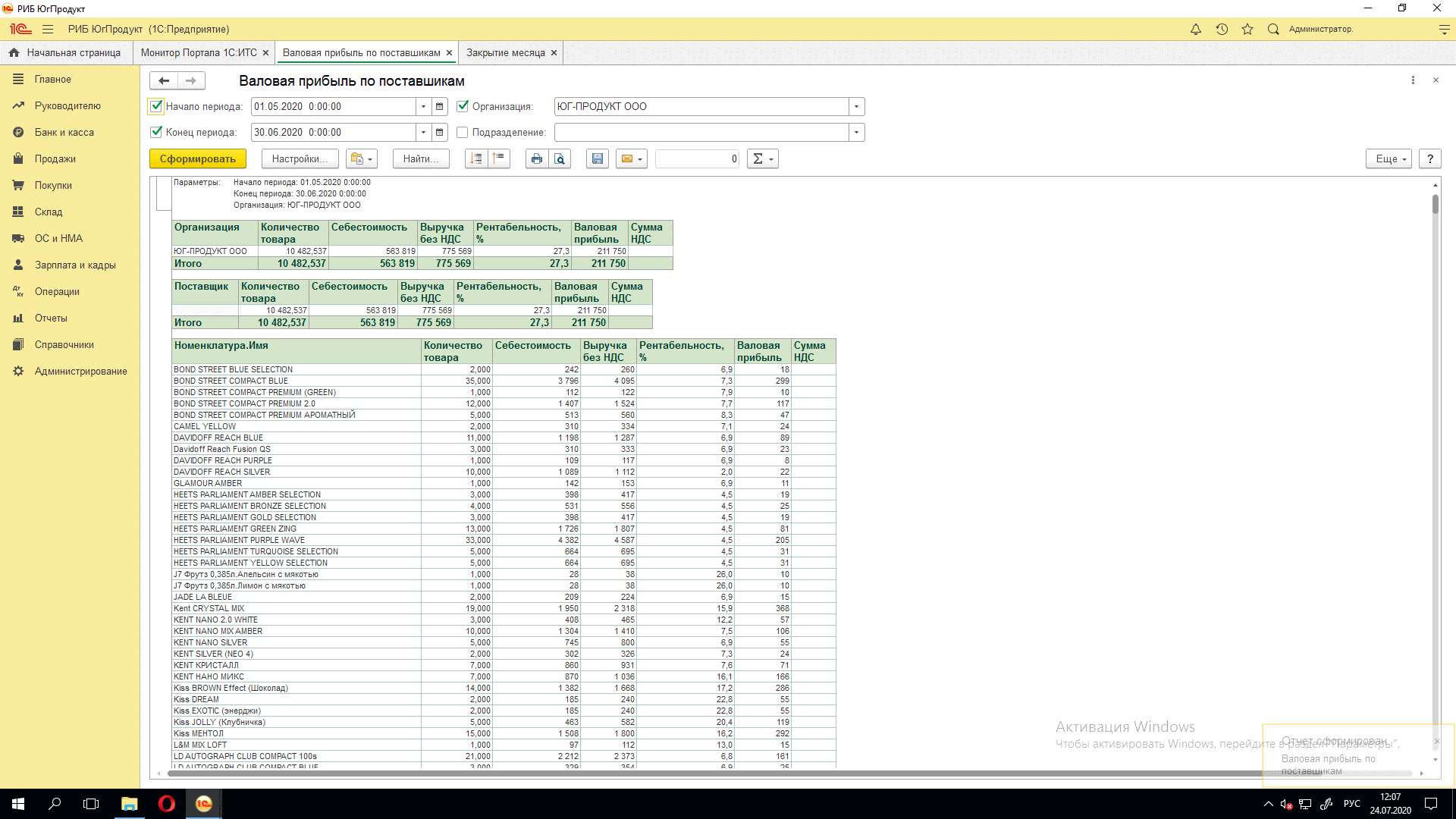Switch to Закрытие месяца tab
This screenshot has height=819, width=1456.
coord(505,53)
